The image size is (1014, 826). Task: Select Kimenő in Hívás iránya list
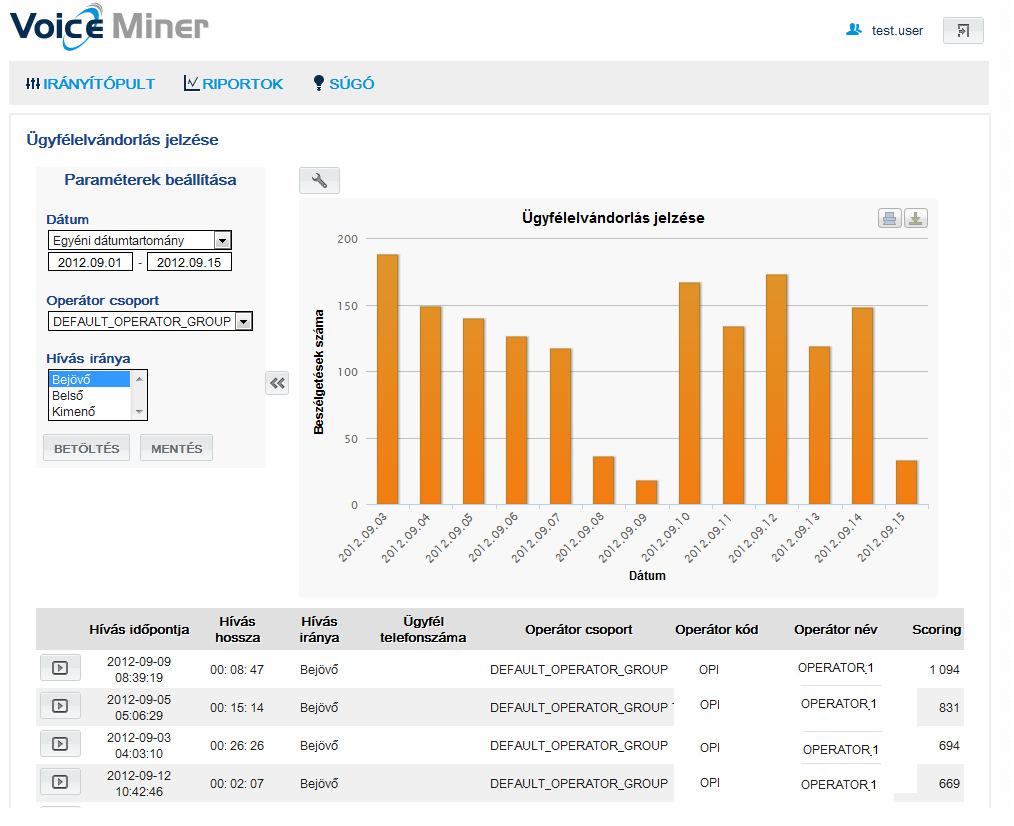point(90,411)
